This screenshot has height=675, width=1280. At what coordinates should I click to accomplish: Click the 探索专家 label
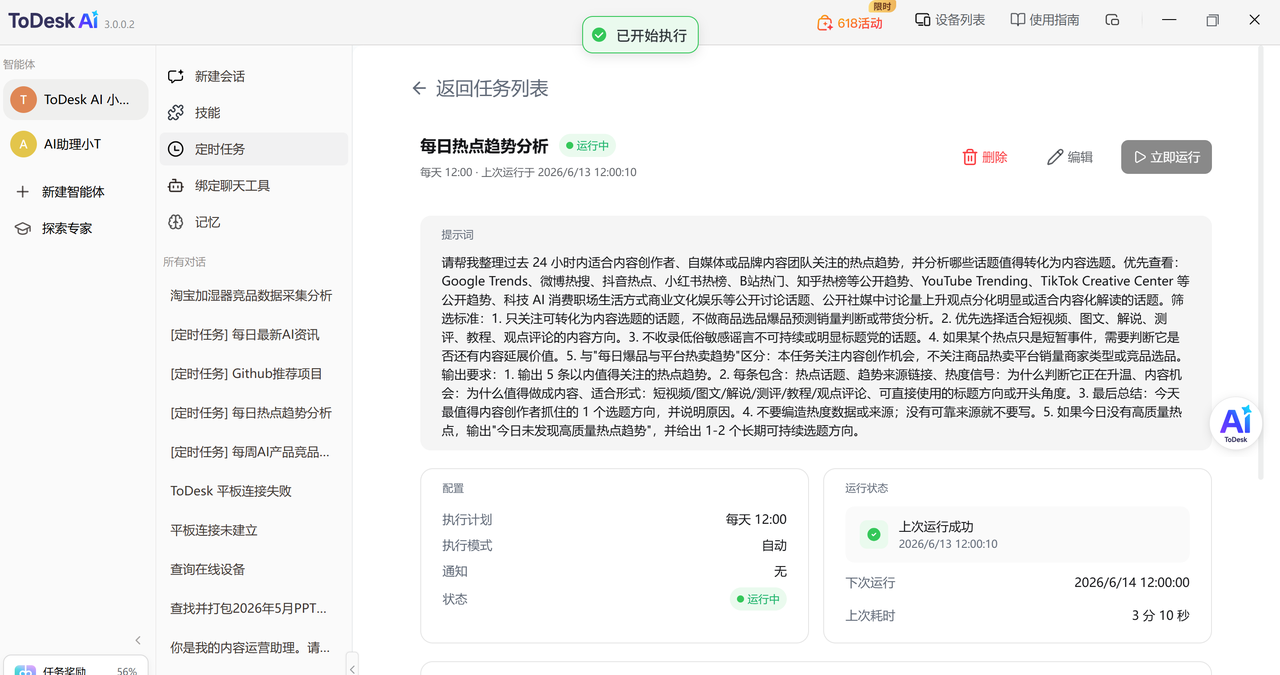(x=67, y=228)
